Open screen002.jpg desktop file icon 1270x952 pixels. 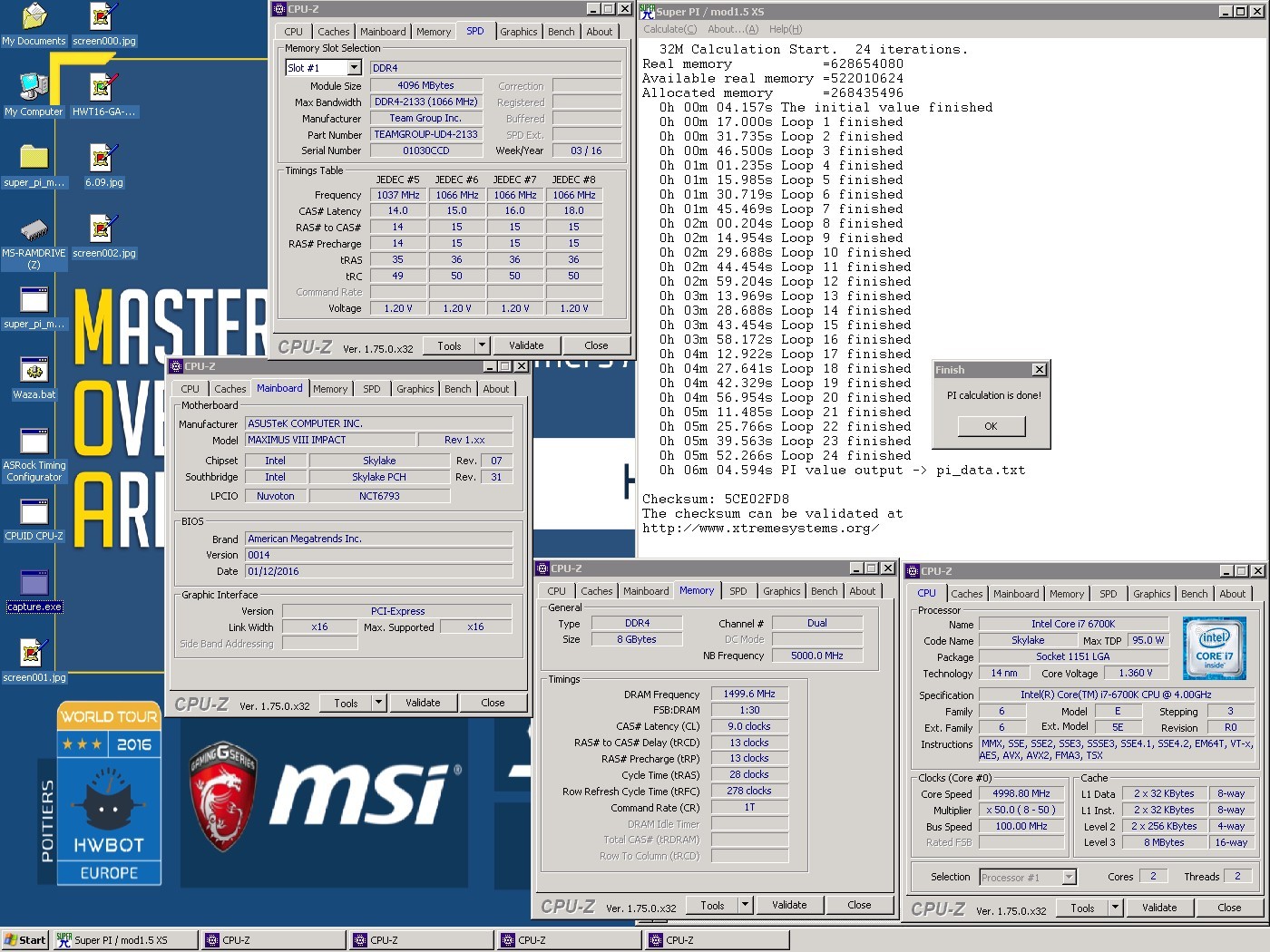tap(102, 228)
